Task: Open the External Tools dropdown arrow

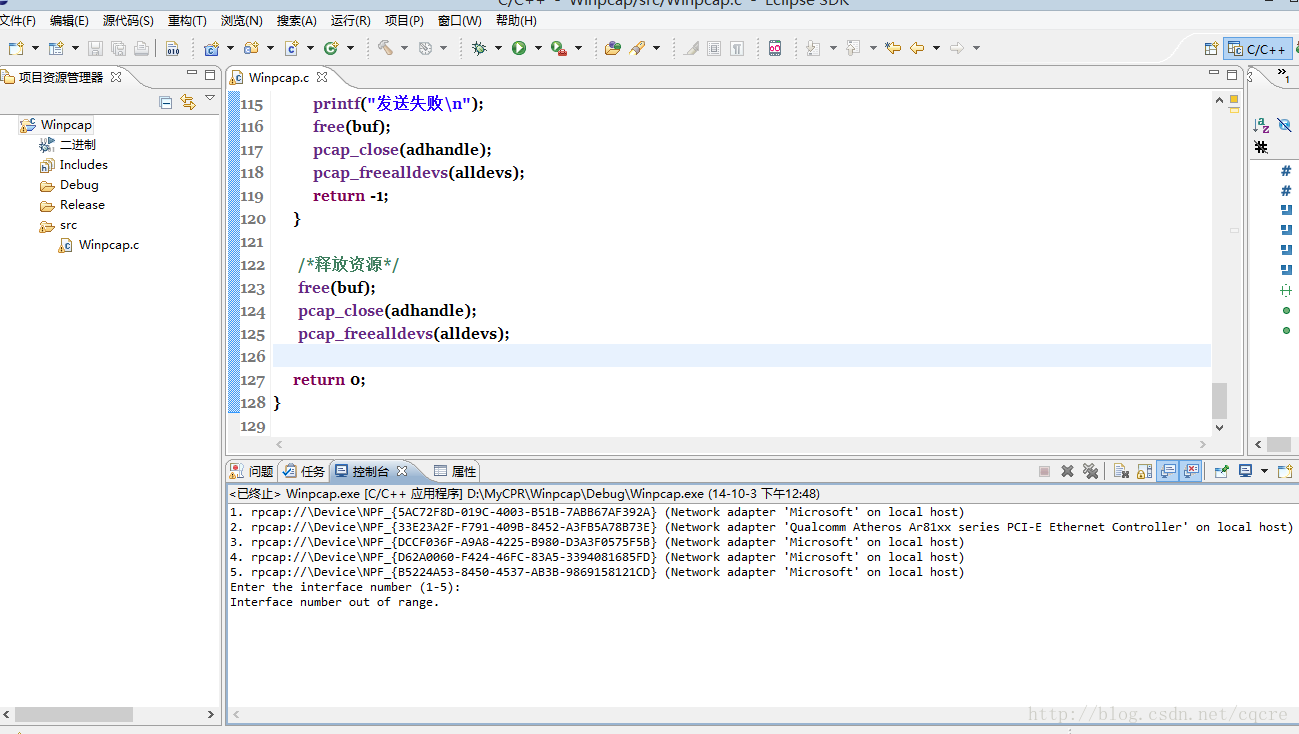Action: click(578, 48)
